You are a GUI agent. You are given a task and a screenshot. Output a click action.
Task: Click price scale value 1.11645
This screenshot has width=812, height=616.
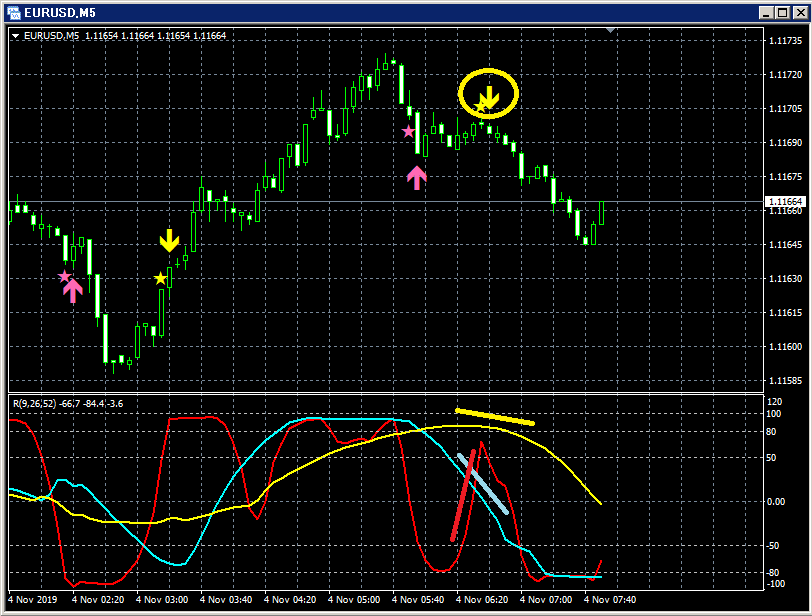[785, 244]
